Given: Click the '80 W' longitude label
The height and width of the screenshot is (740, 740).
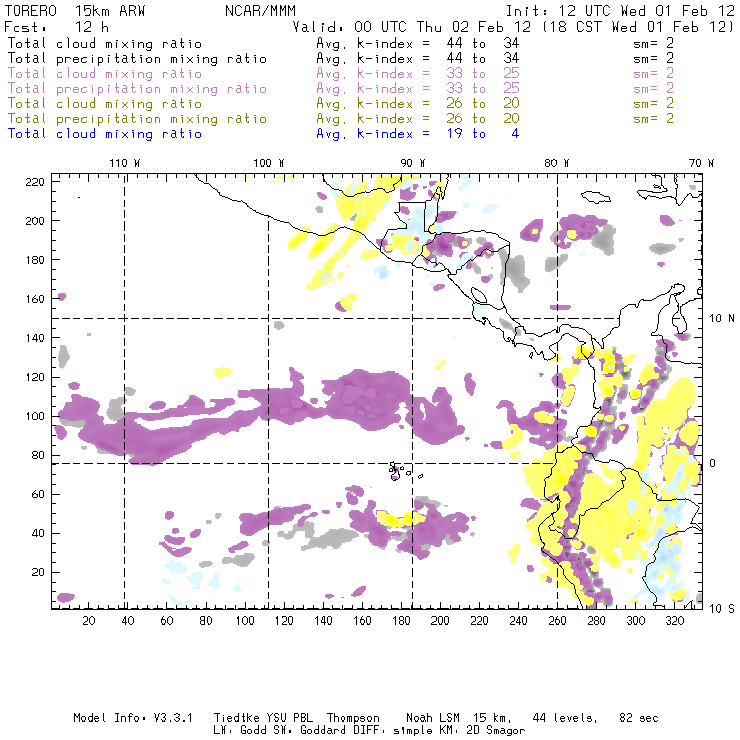Looking at the screenshot, I should (x=556, y=163).
